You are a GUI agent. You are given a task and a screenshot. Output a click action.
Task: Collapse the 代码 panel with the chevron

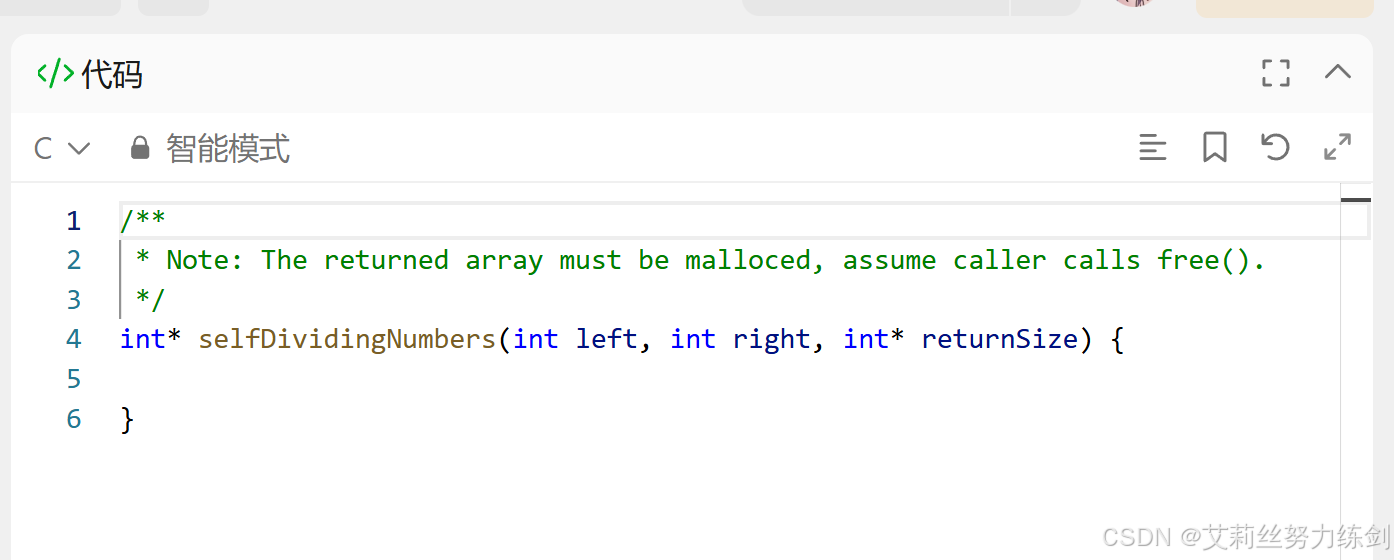pyautogui.click(x=1337, y=72)
